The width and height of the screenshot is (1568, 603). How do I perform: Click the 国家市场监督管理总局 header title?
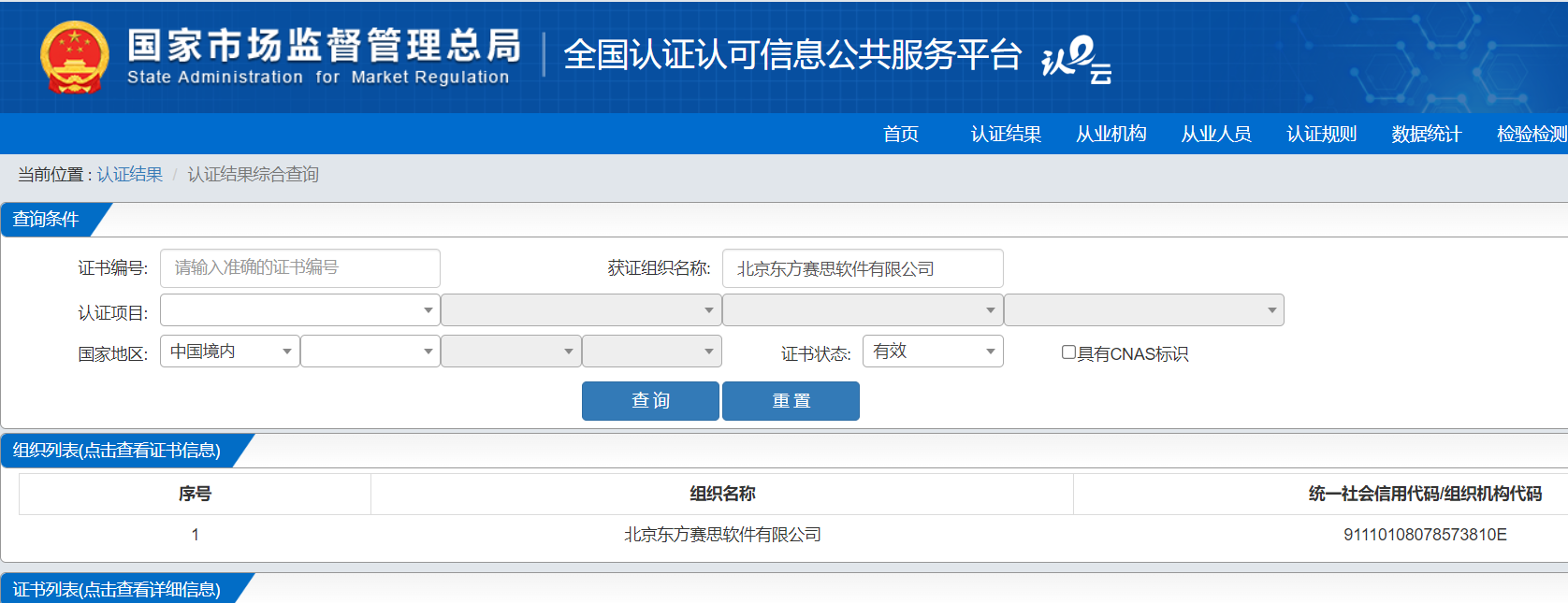pos(324,45)
